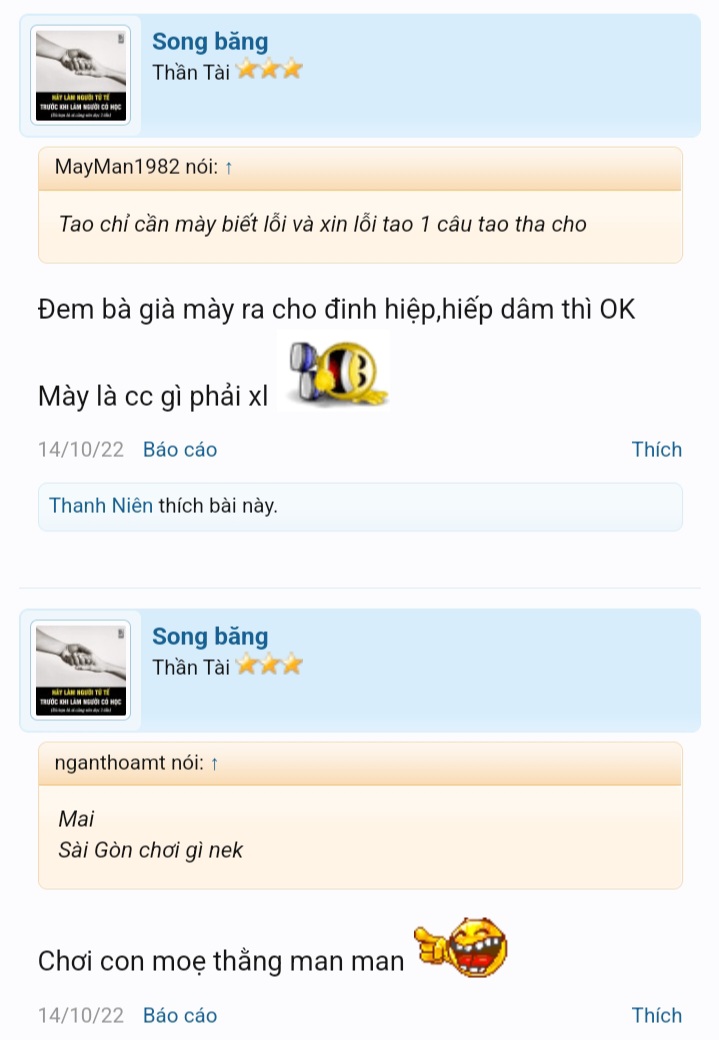Open Thanh Niên's profile from the likes bar
Viewport: 719px width, 1040px height.
pos(101,506)
